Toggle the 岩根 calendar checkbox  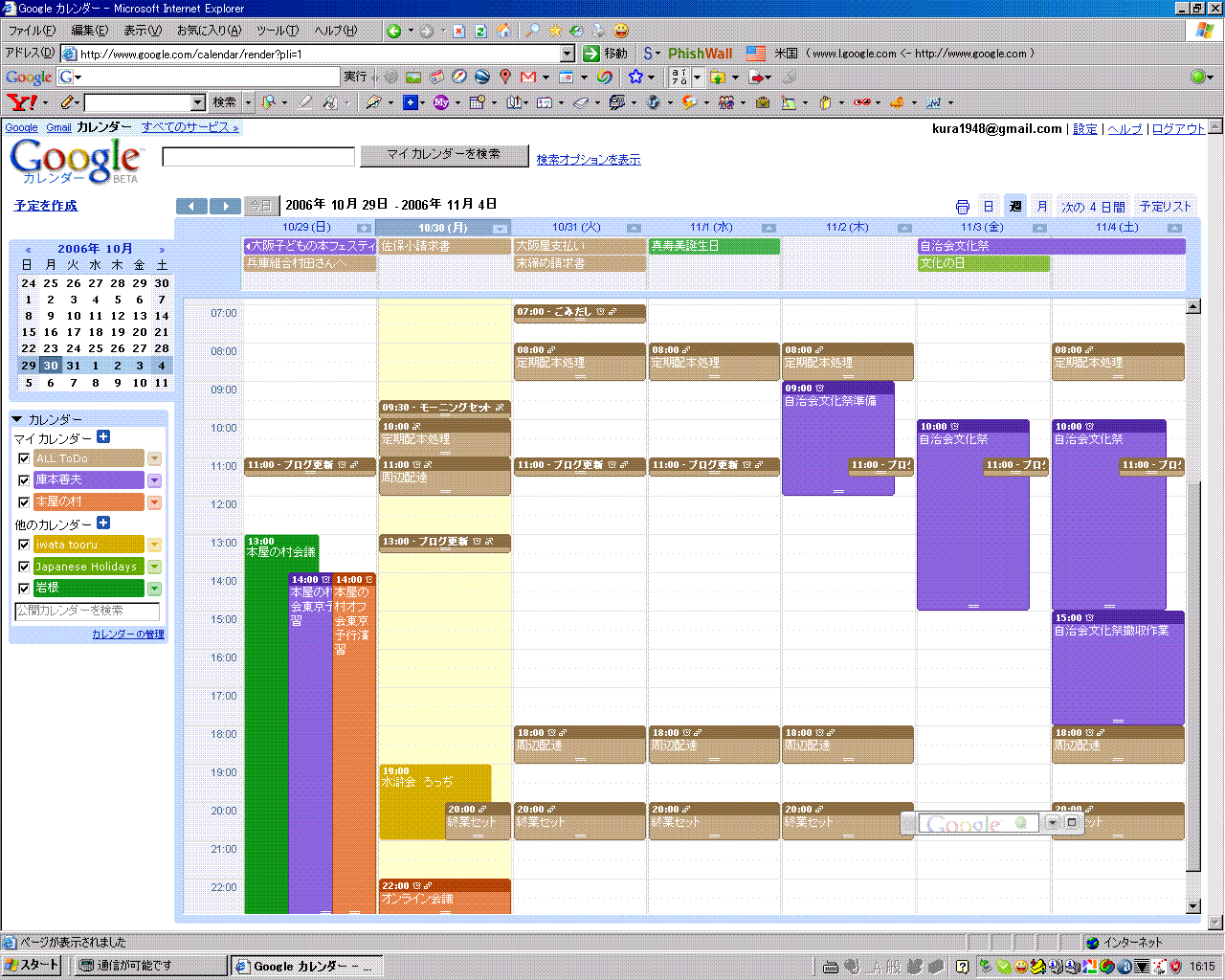24,589
